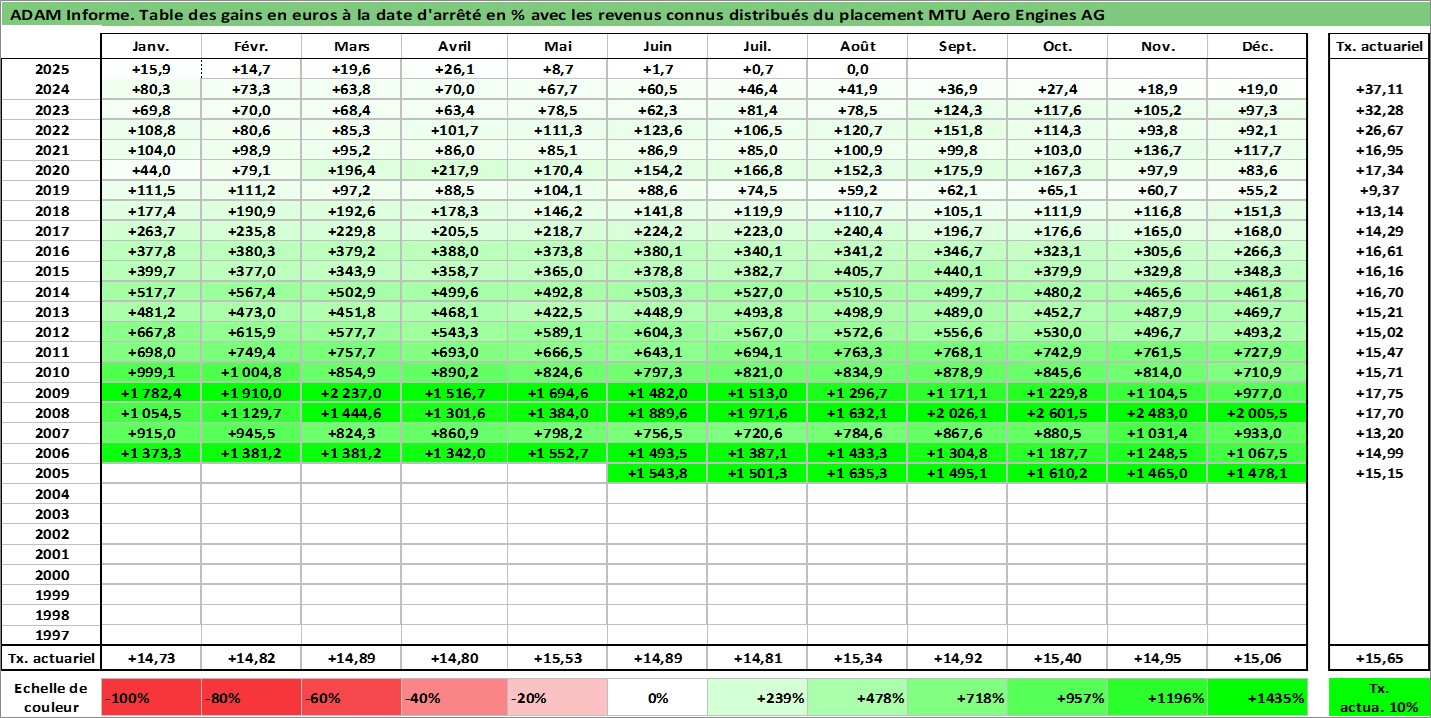This screenshot has height=718, width=1431.
Task: Click the +1 543,8 cell in row 2005
Action: coord(657,474)
